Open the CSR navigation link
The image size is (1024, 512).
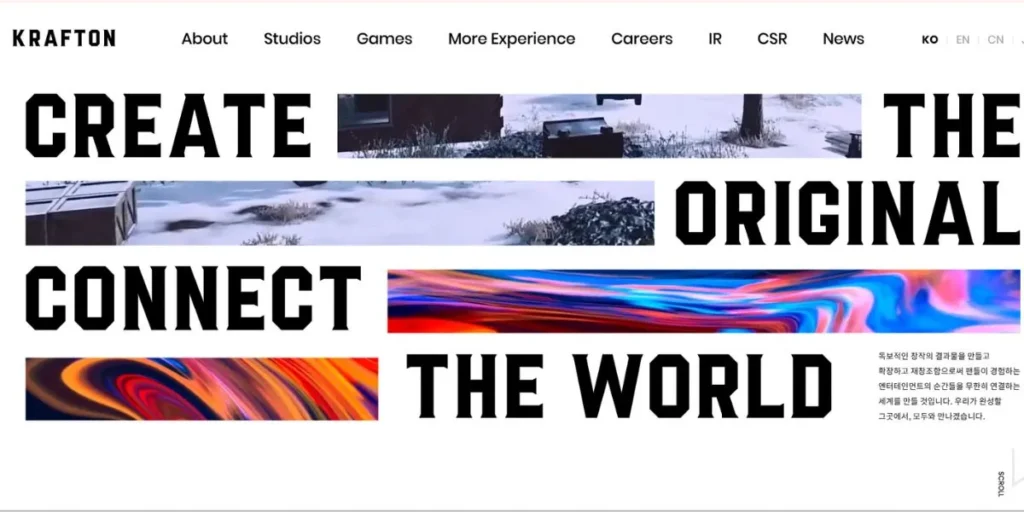[772, 39]
